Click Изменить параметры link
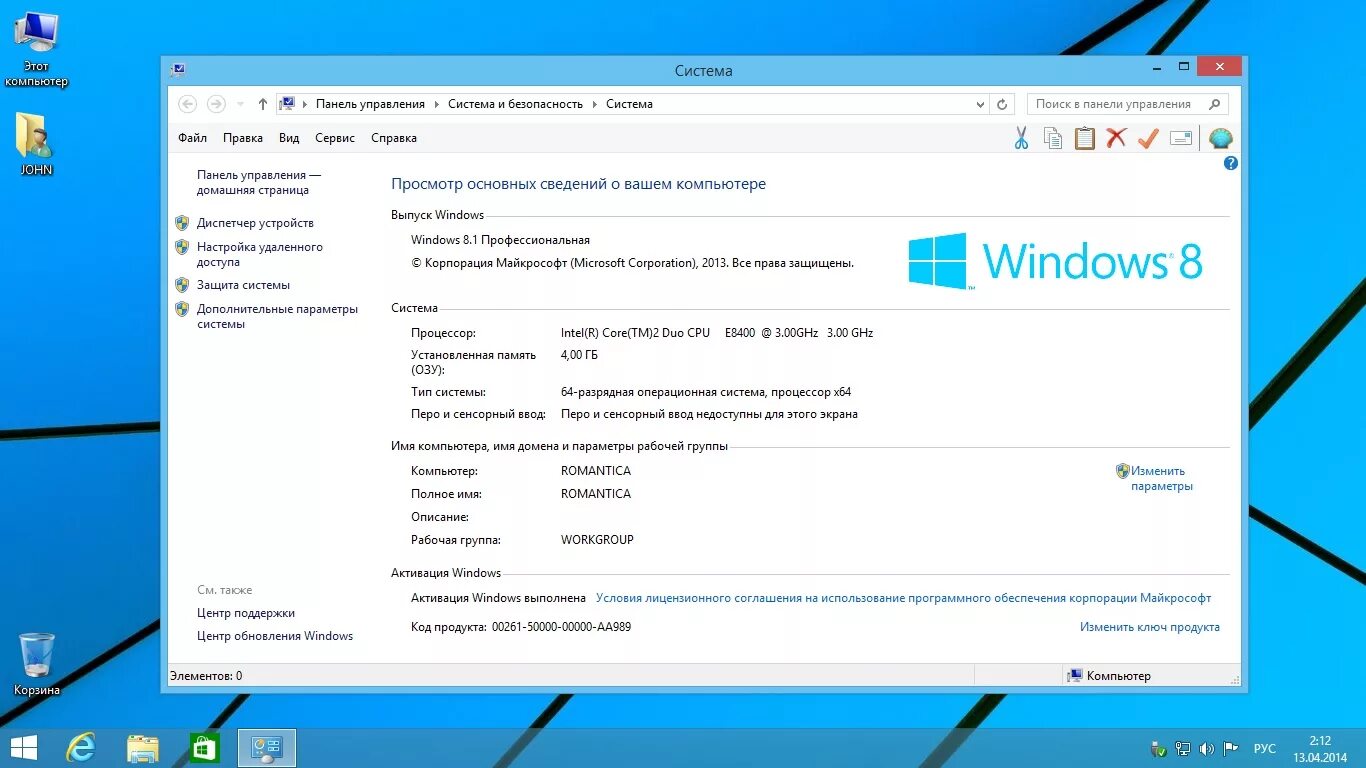 point(1161,478)
